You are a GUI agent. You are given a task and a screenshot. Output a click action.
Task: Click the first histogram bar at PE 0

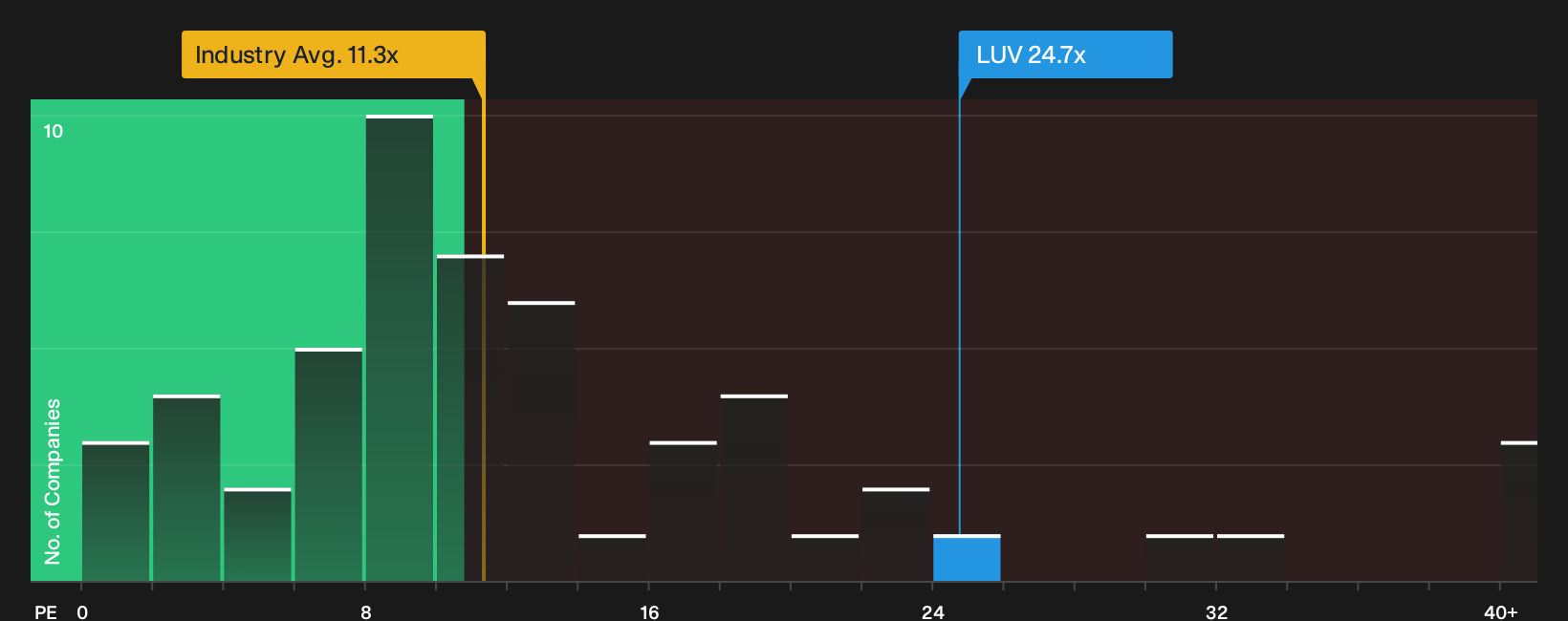(x=116, y=511)
